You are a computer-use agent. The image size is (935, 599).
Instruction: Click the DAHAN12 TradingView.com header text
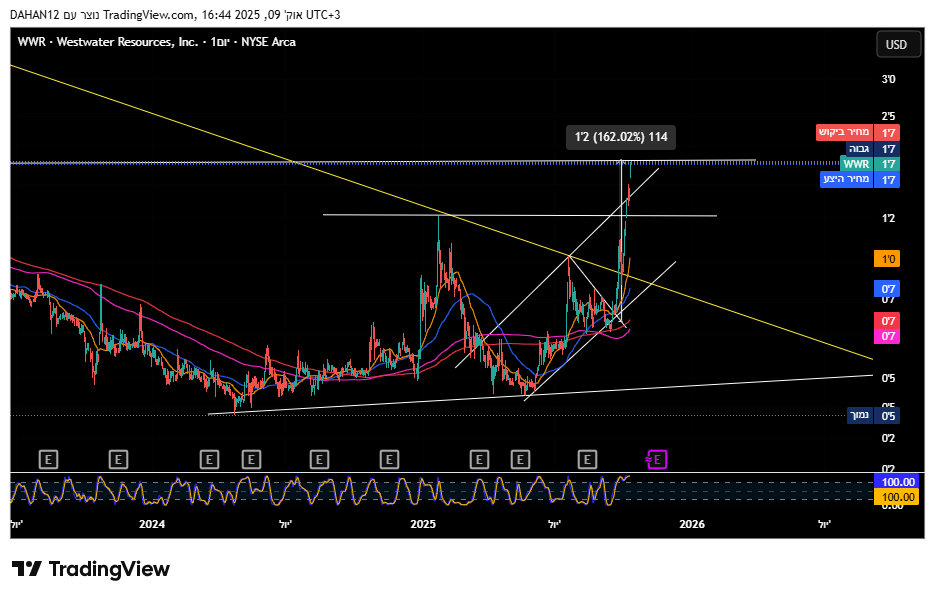pyautogui.click(x=175, y=15)
